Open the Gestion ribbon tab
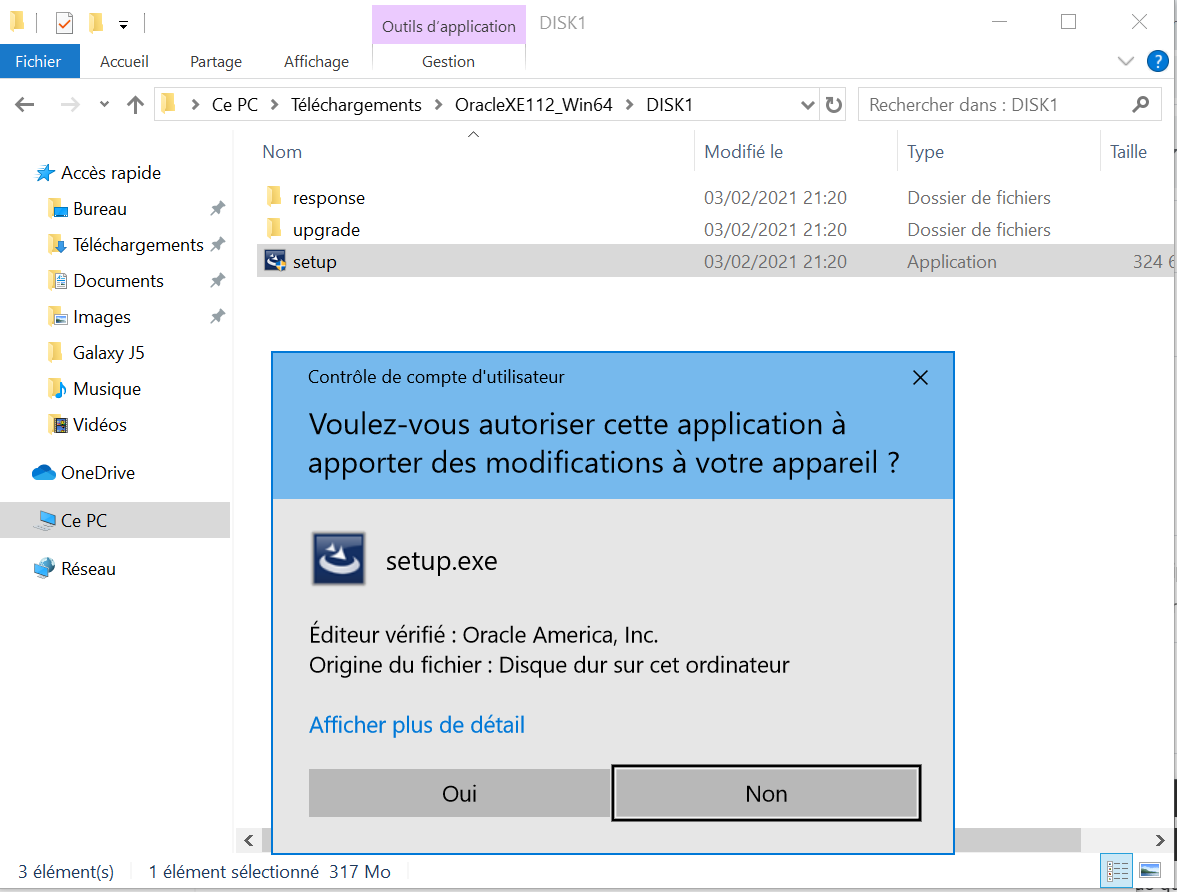This screenshot has height=892, width=1177. click(x=448, y=62)
